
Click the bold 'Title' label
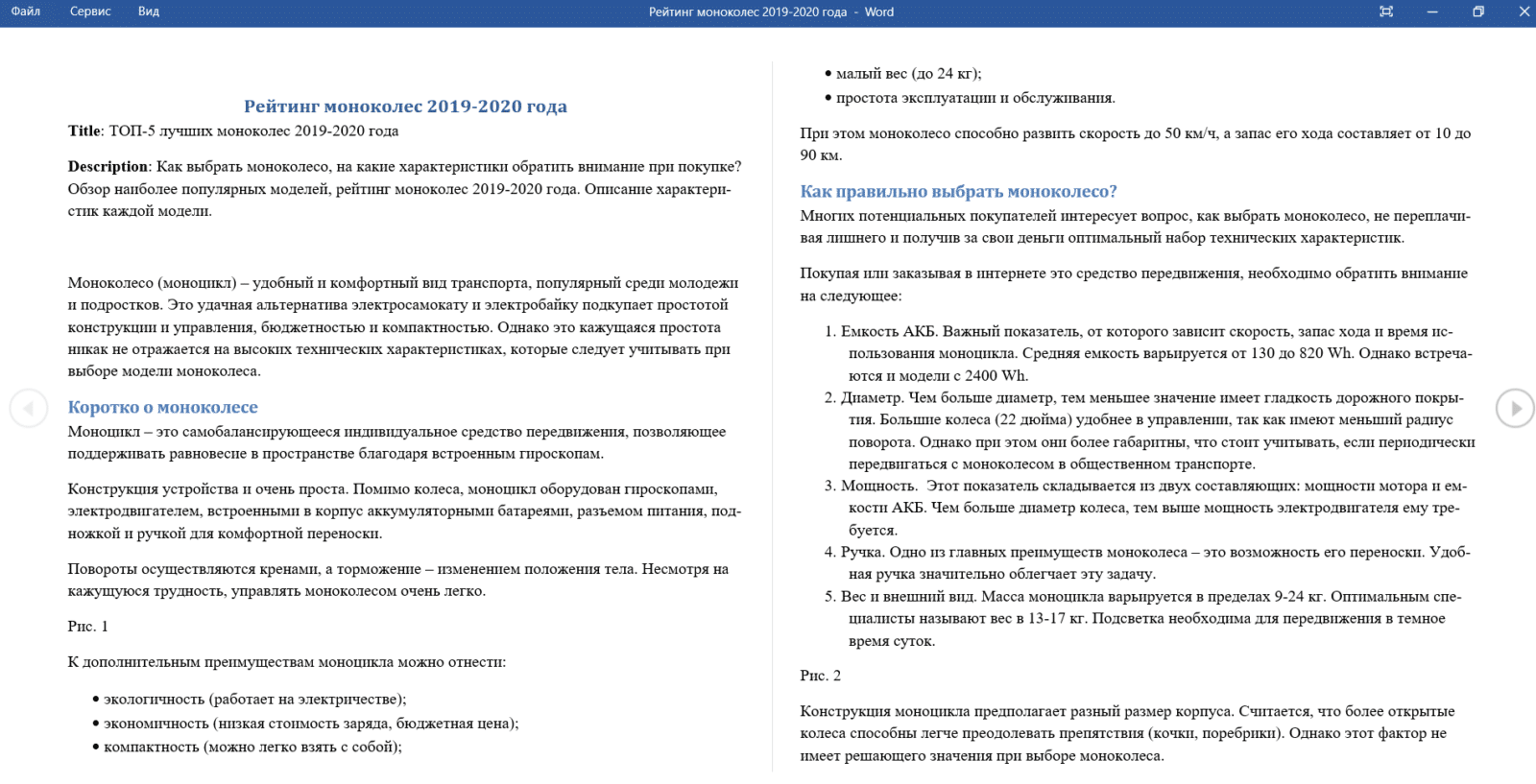pos(84,131)
